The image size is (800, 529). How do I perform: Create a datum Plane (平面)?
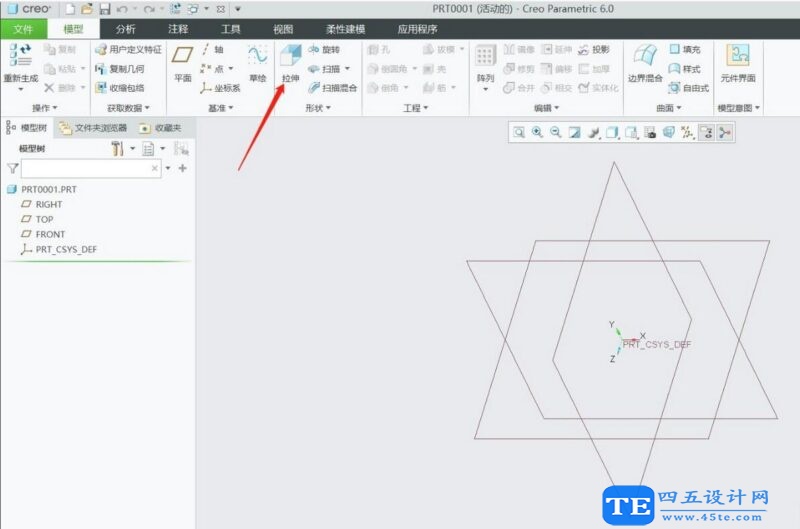click(x=182, y=62)
